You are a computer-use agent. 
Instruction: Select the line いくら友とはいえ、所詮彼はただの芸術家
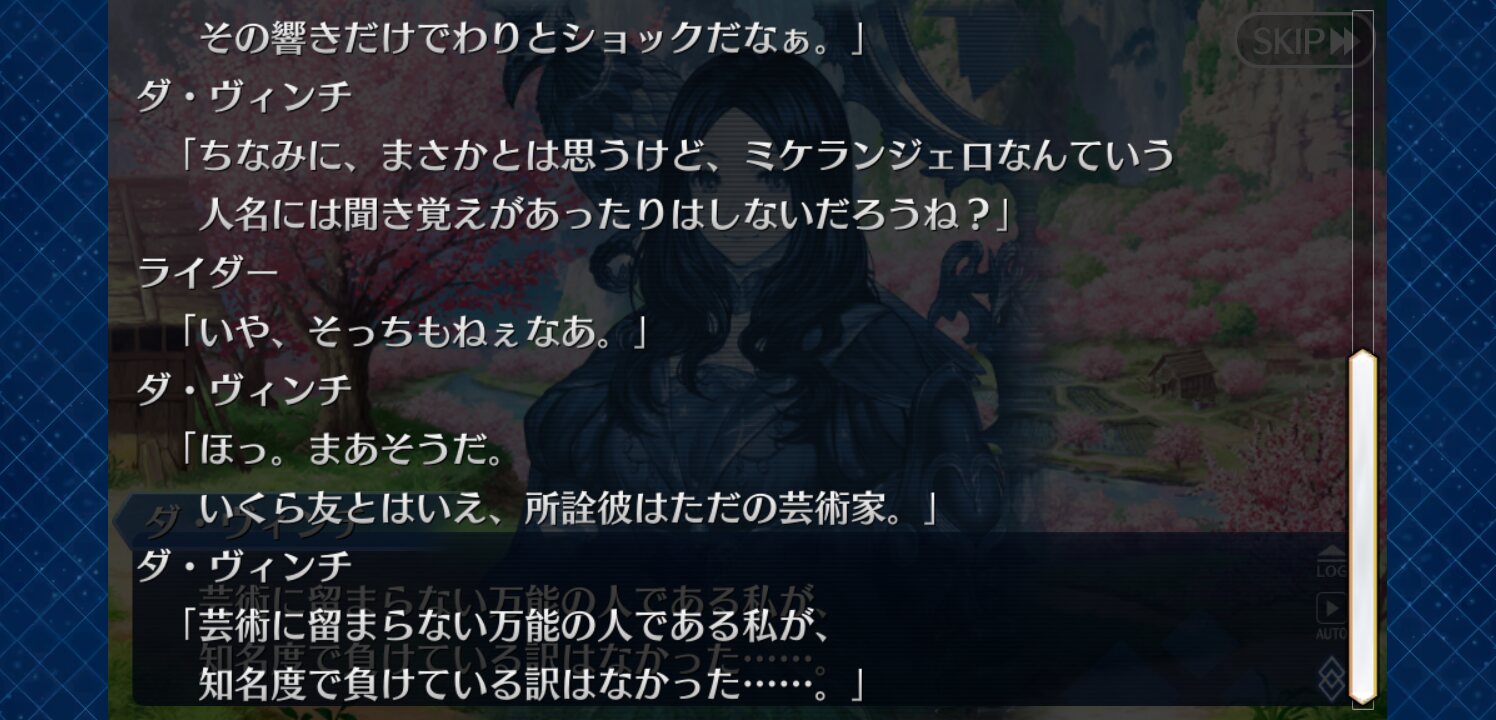[567, 510]
